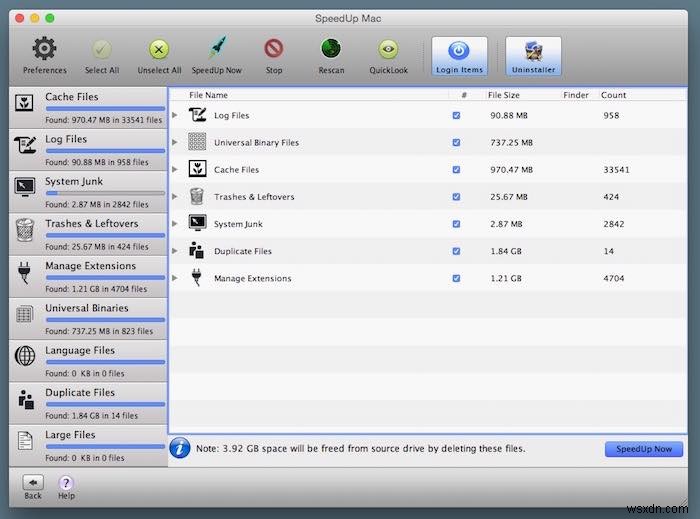Expand the Manage Extensions row triangle
Viewport: 700px width, 519px height.
(x=175, y=278)
